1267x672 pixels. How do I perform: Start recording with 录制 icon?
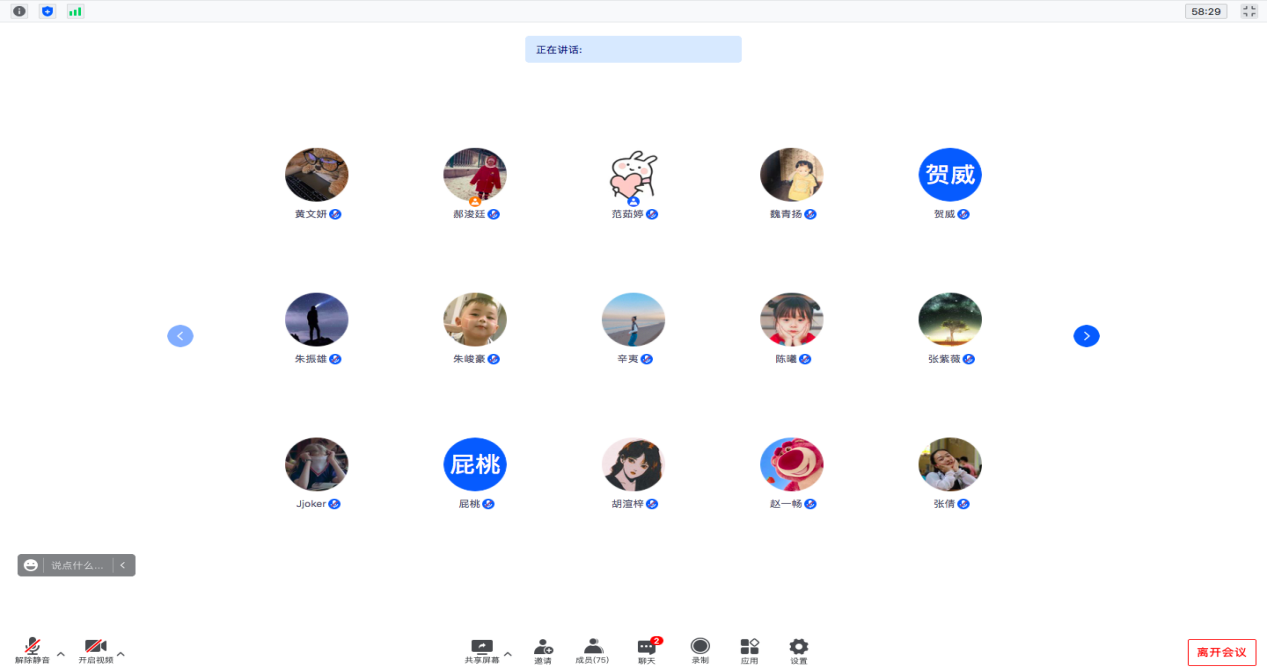pyautogui.click(x=700, y=651)
